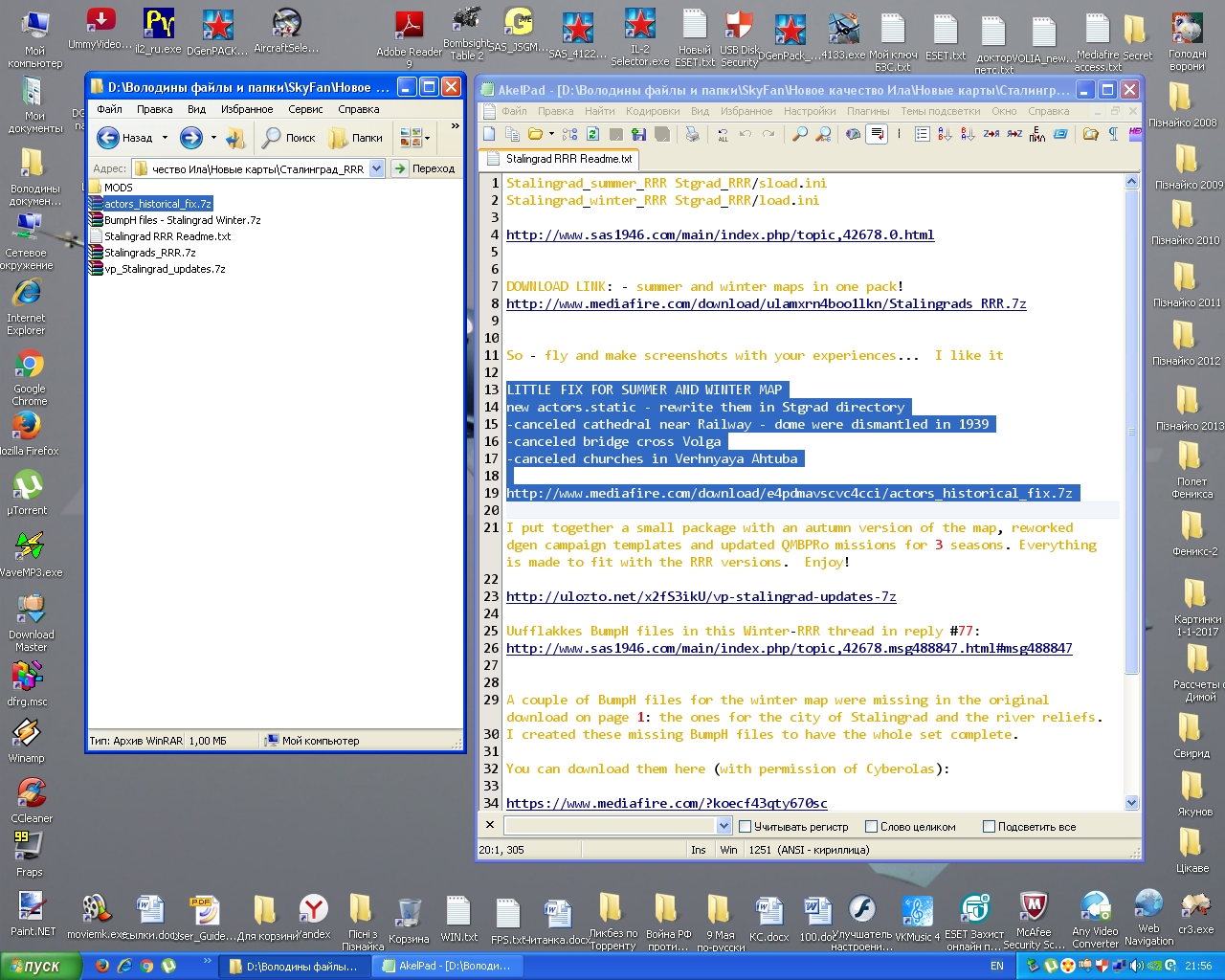
Task: Click the Find magnifier icon in AkelPad
Action: tap(800, 134)
